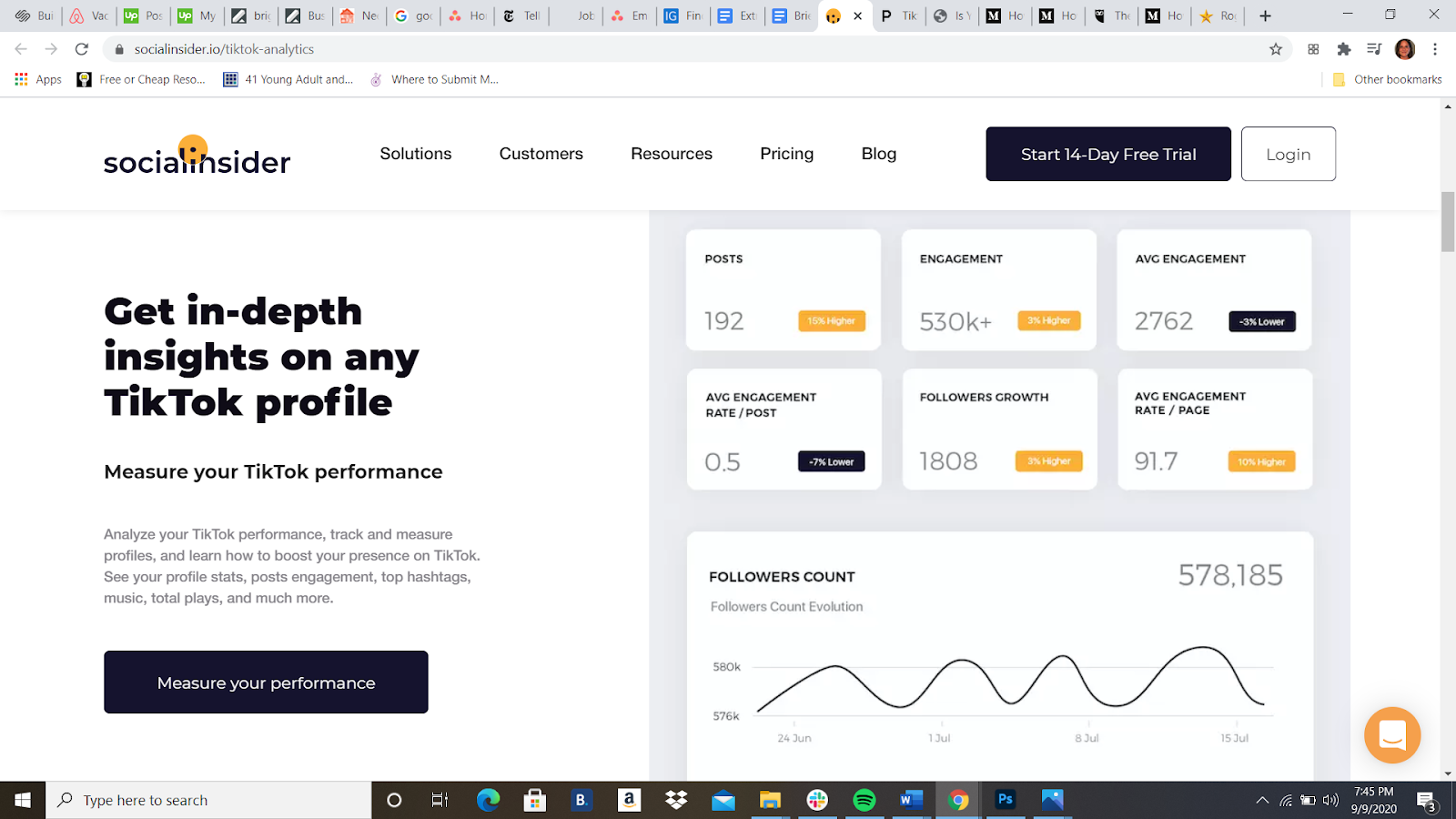The width and height of the screenshot is (1456, 819).
Task: Open the Resources menu item
Action: (672, 154)
